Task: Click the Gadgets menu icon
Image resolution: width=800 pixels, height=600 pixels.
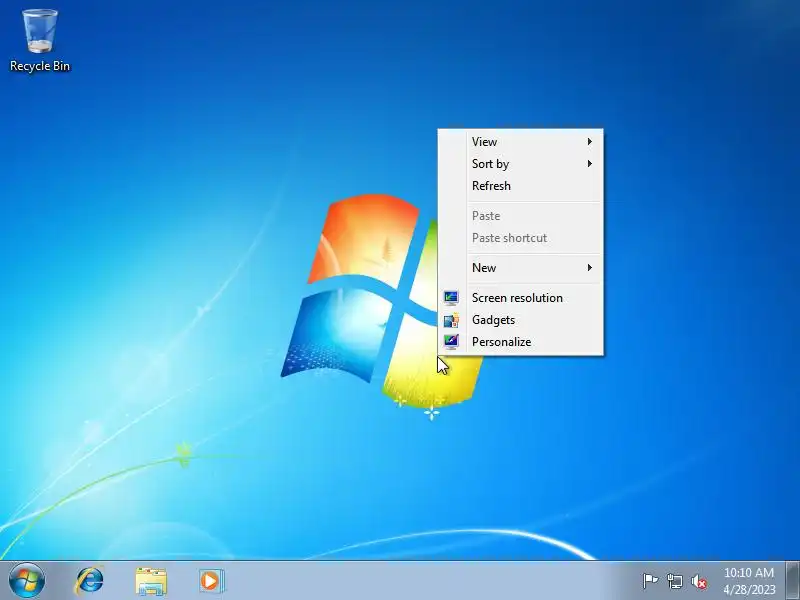Action: click(x=451, y=320)
